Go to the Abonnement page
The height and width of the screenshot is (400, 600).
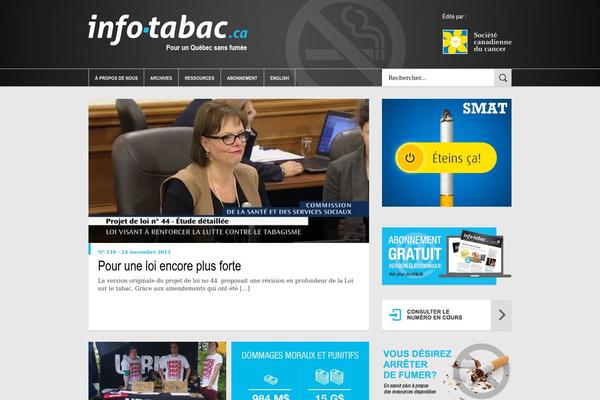(242, 78)
